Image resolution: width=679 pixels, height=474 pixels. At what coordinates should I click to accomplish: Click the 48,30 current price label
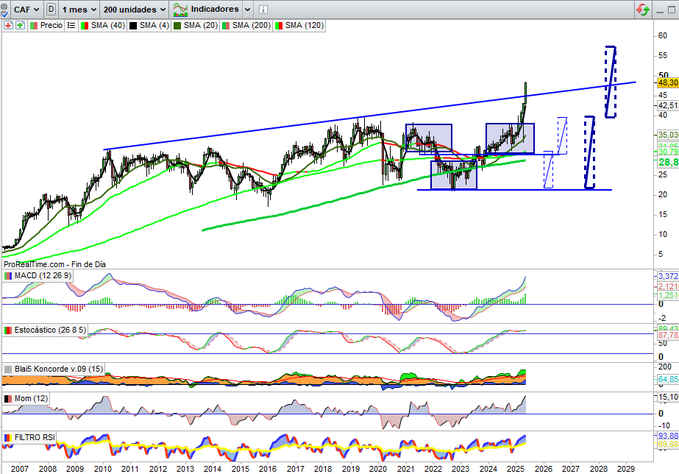pyautogui.click(x=668, y=82)
